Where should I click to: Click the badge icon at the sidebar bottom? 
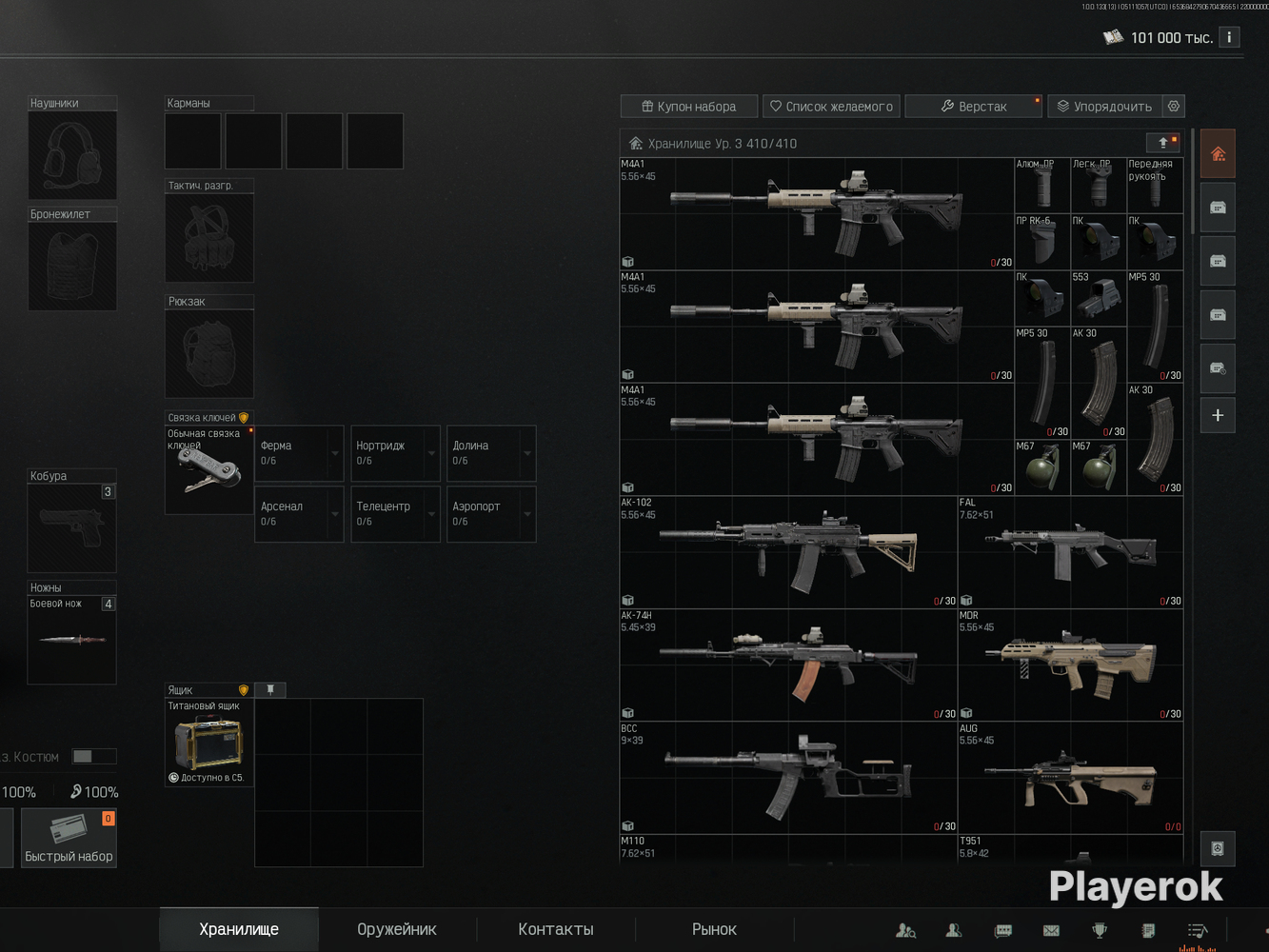coord(1218,848)
